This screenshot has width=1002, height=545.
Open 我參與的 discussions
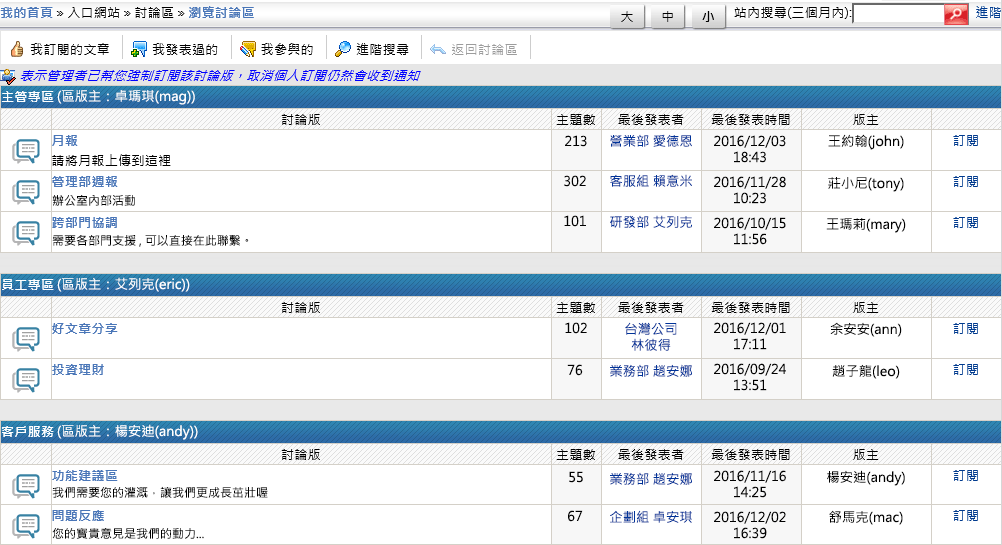[277, 49]
